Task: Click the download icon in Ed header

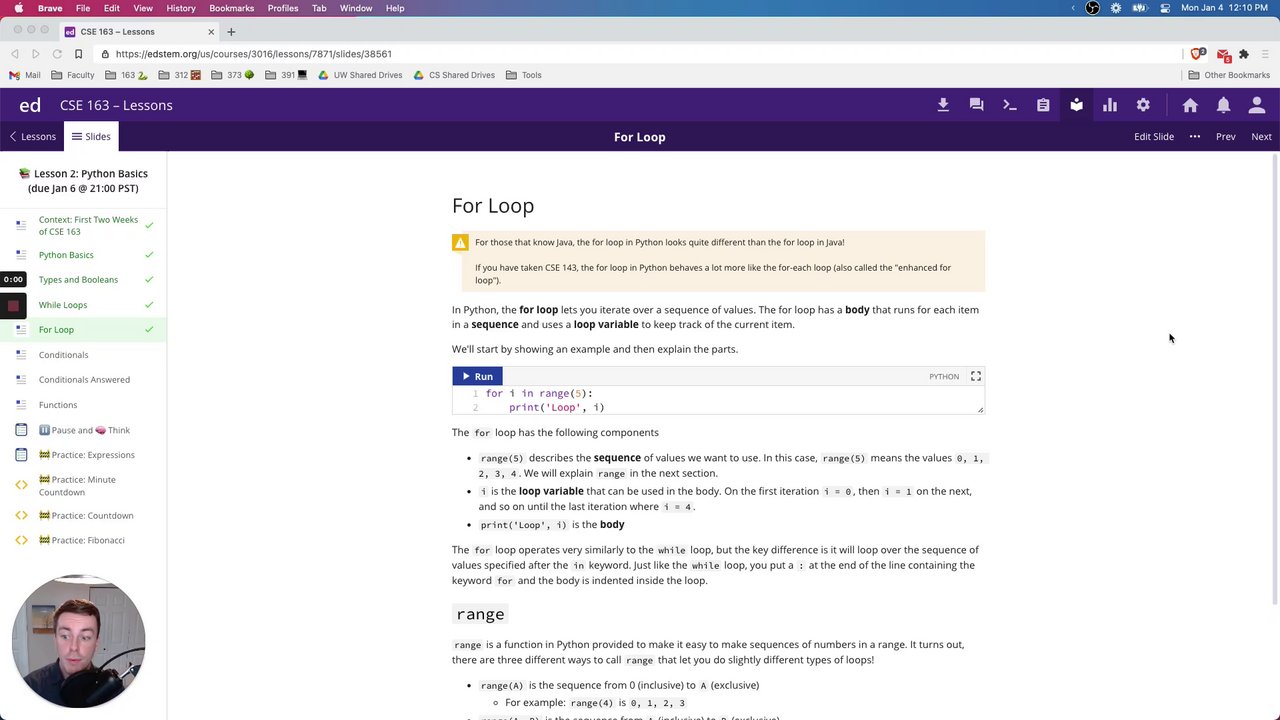Action: pos(943,105)
